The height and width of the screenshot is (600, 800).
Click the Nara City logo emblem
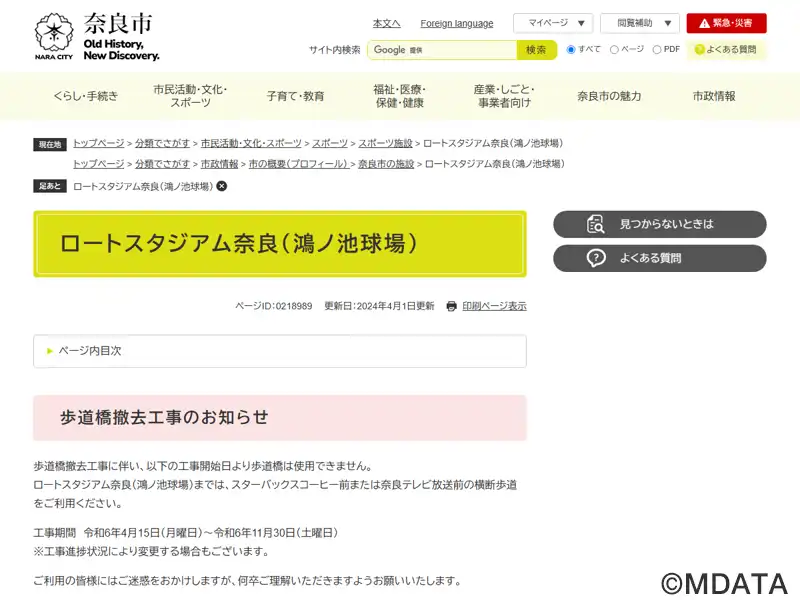[54, 33]
